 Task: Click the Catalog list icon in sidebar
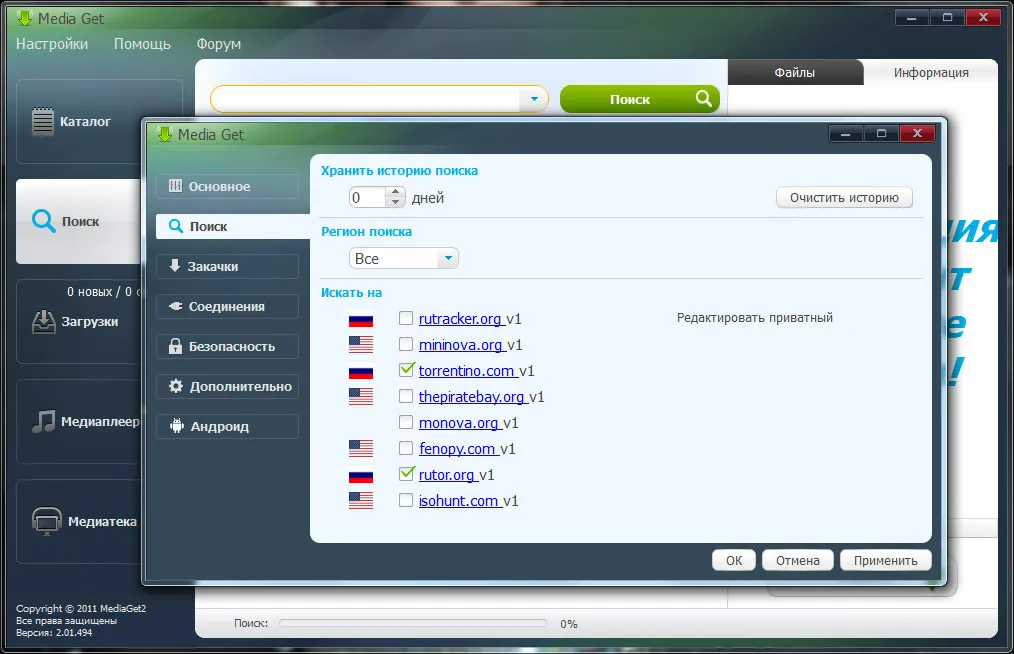click(x=42, y=122)
